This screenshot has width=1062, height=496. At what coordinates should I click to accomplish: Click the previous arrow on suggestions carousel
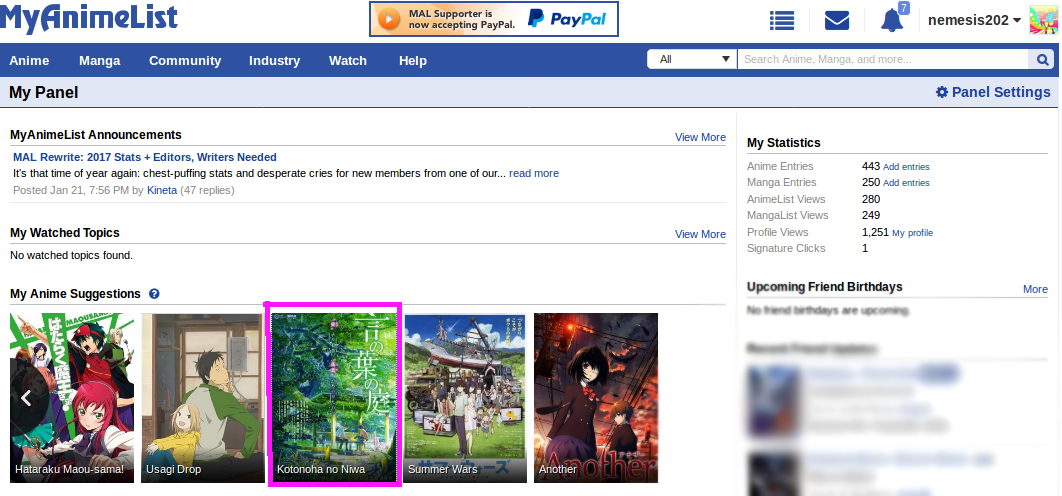27,398
